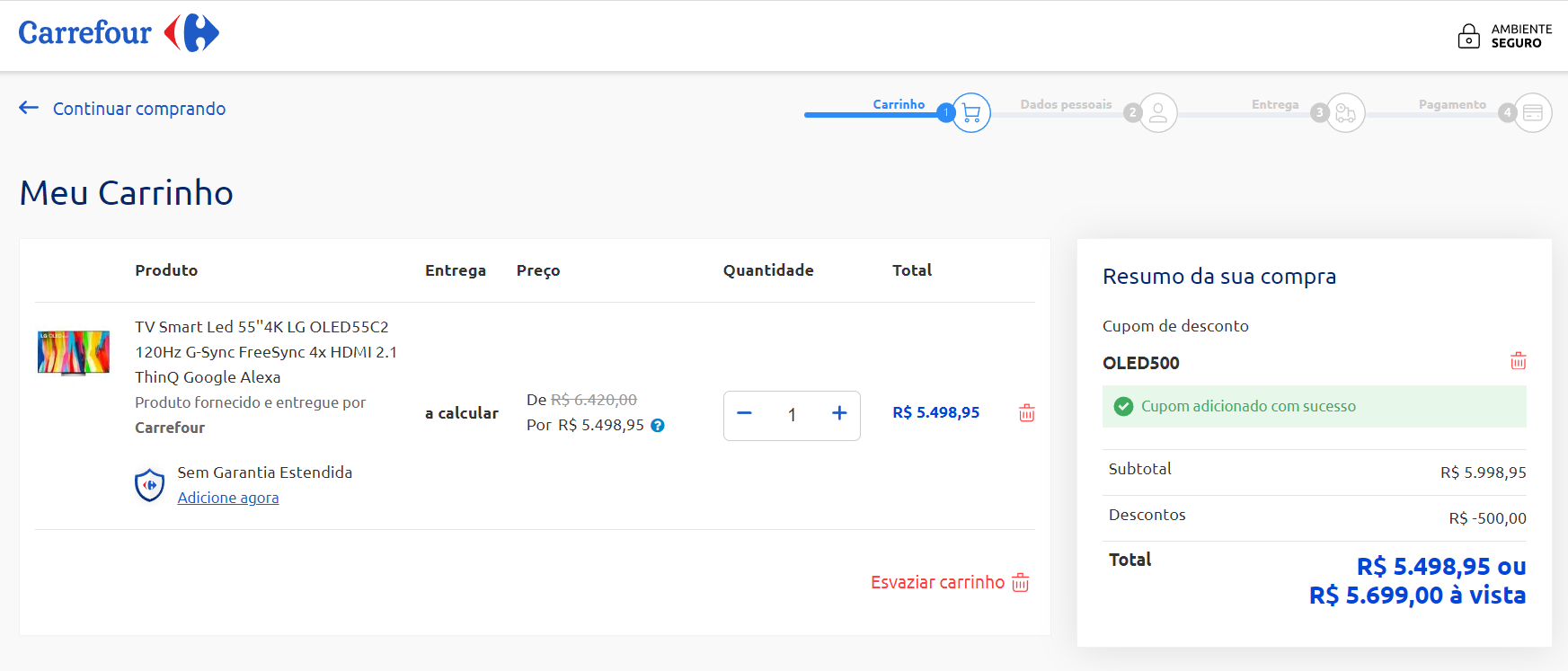Click the extended warranty shield icon
This screenshot has height=671, width=1568.
[150, 485]
